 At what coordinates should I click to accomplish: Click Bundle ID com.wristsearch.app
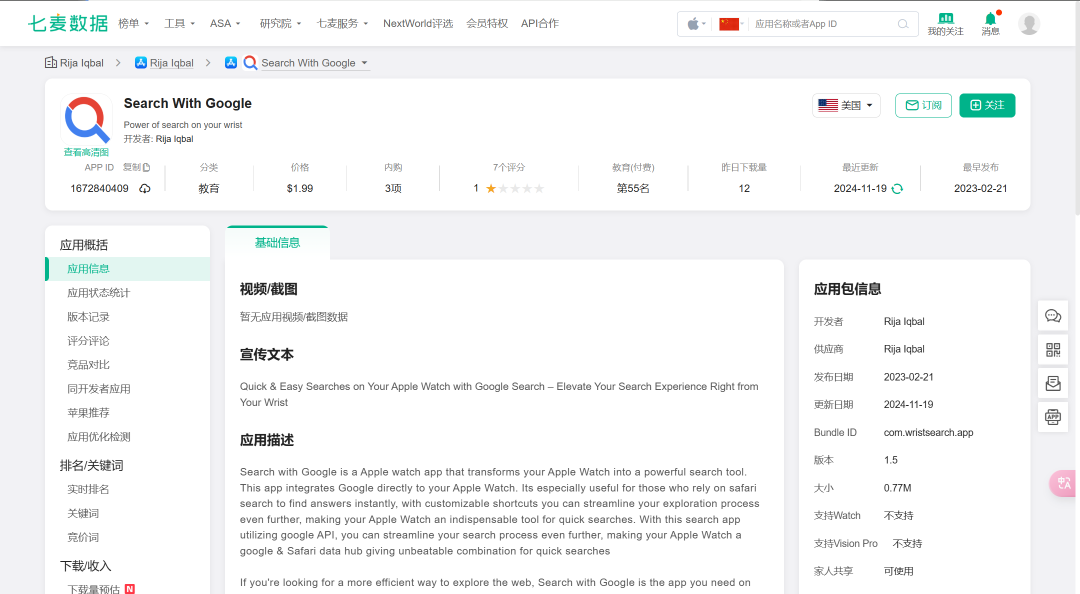[928, 433]
